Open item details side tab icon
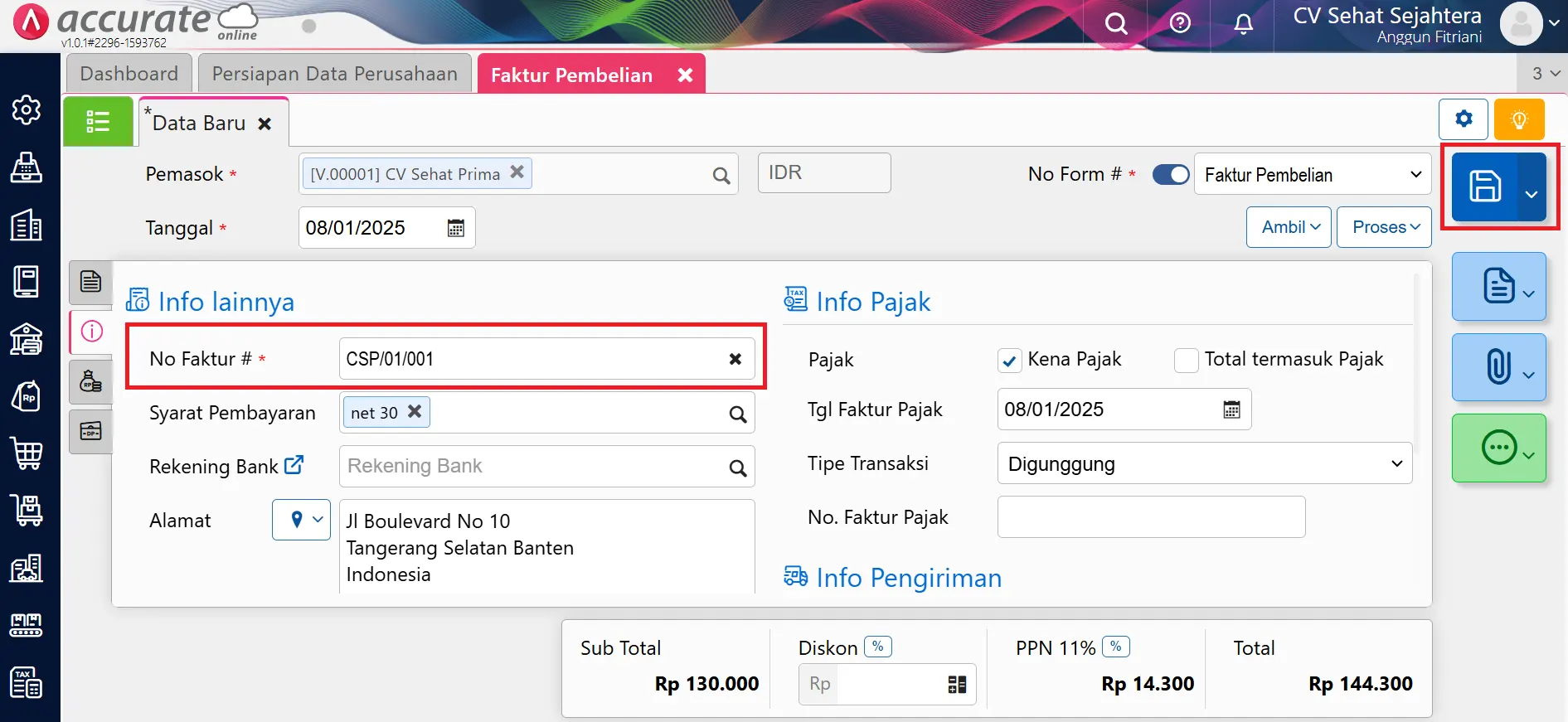This screenshot has height=722, width=1568. (90, 281)
